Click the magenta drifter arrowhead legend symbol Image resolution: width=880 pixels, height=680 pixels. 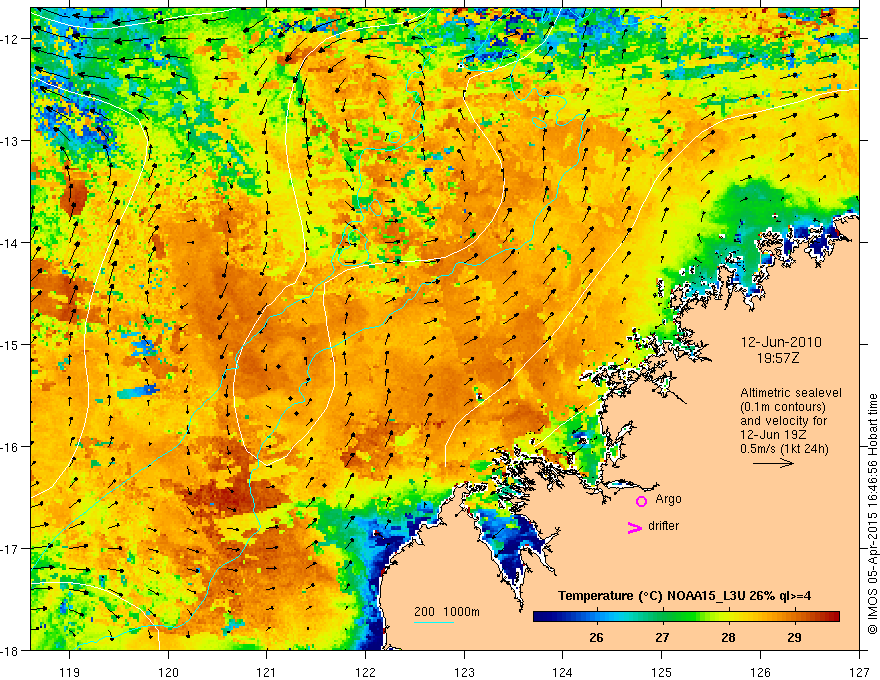(x=635, y=527)
